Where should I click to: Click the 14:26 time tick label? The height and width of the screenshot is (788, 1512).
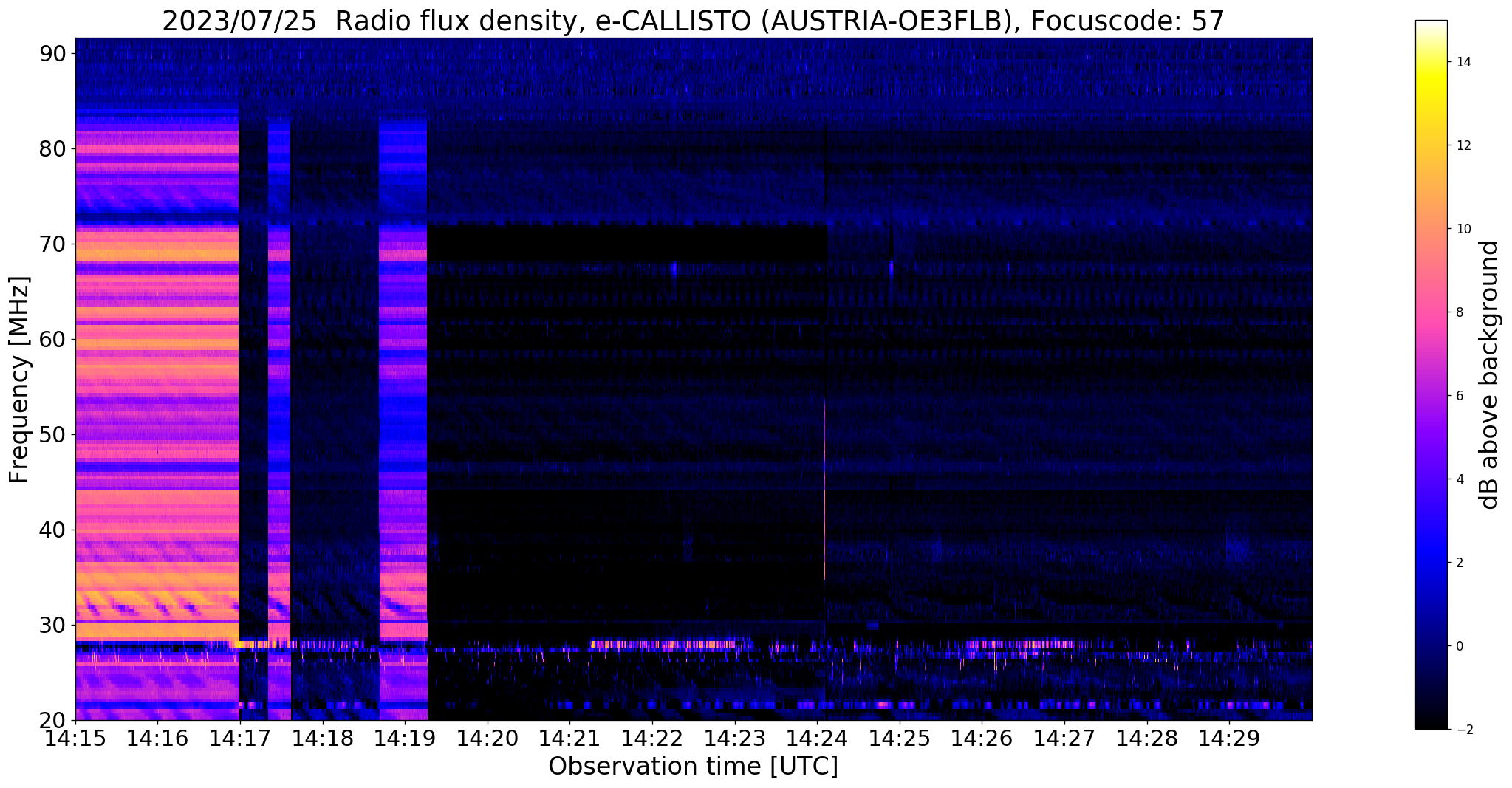(x=982, y=738)
